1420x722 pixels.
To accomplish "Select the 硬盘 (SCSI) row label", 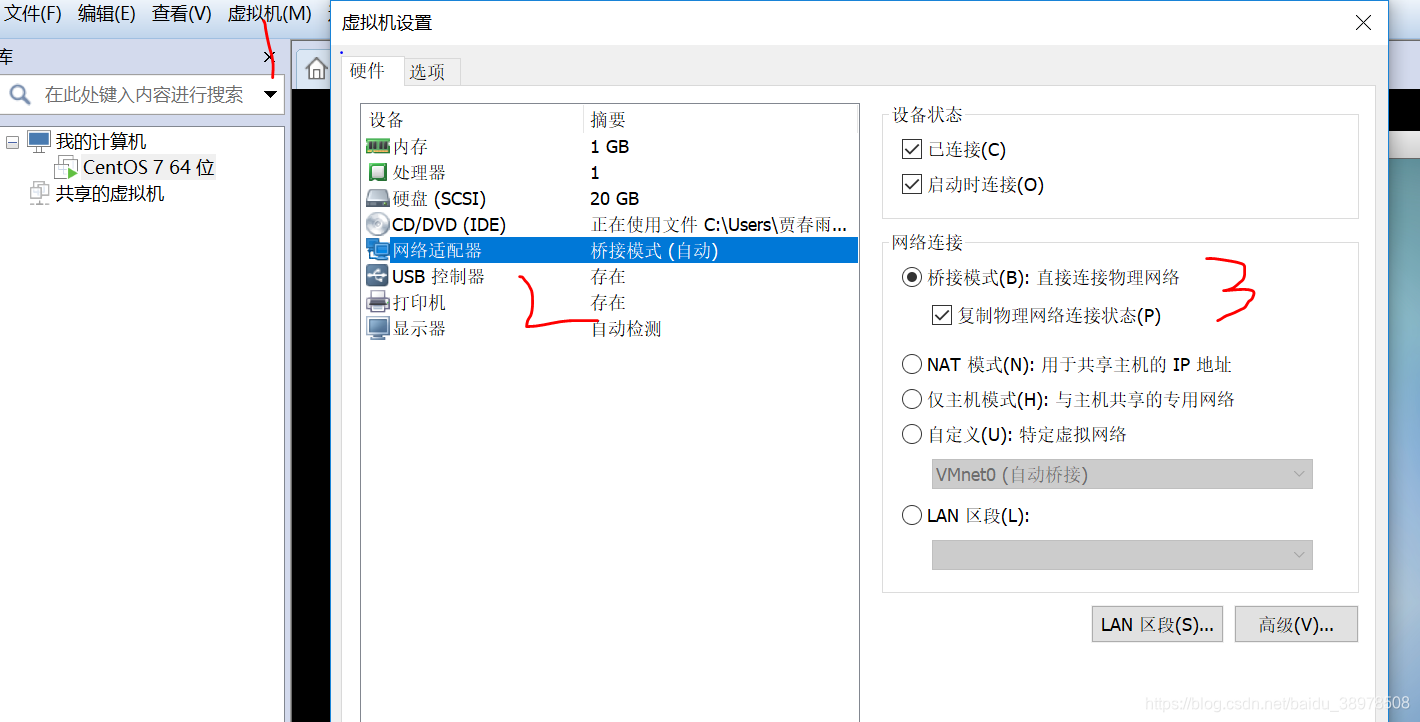I will [439, 199].
